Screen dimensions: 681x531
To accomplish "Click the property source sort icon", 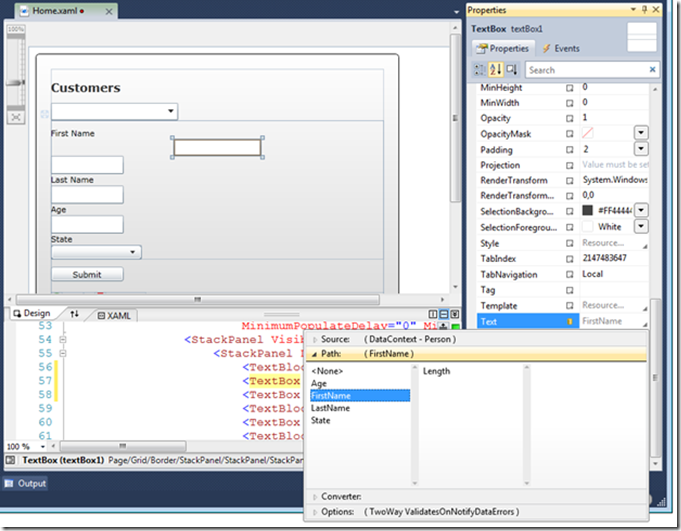I will 512,69.
